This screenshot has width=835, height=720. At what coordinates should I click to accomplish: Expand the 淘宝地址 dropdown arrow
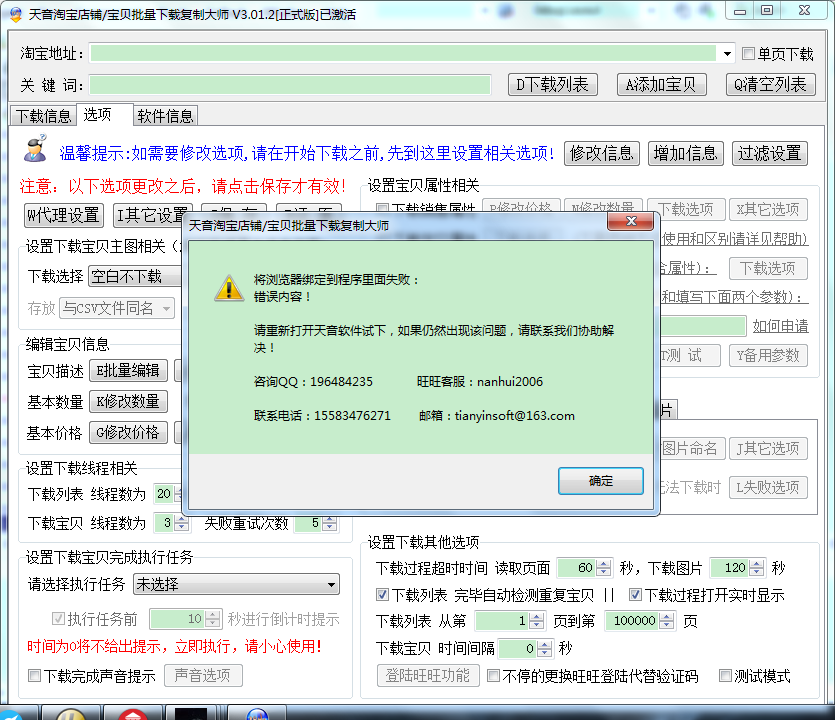727,54
